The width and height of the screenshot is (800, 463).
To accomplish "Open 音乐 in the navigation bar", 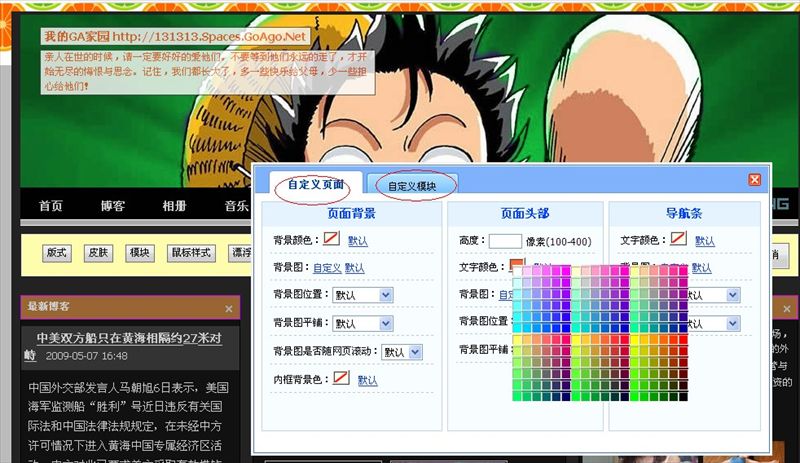I will (x=236, y=206).
